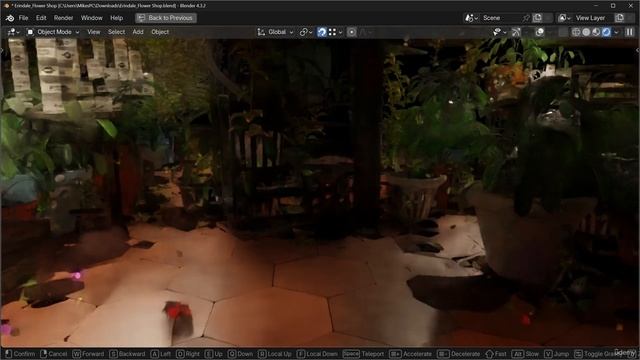
Task: Click the Q Down key hint
Action: point(241,354)
